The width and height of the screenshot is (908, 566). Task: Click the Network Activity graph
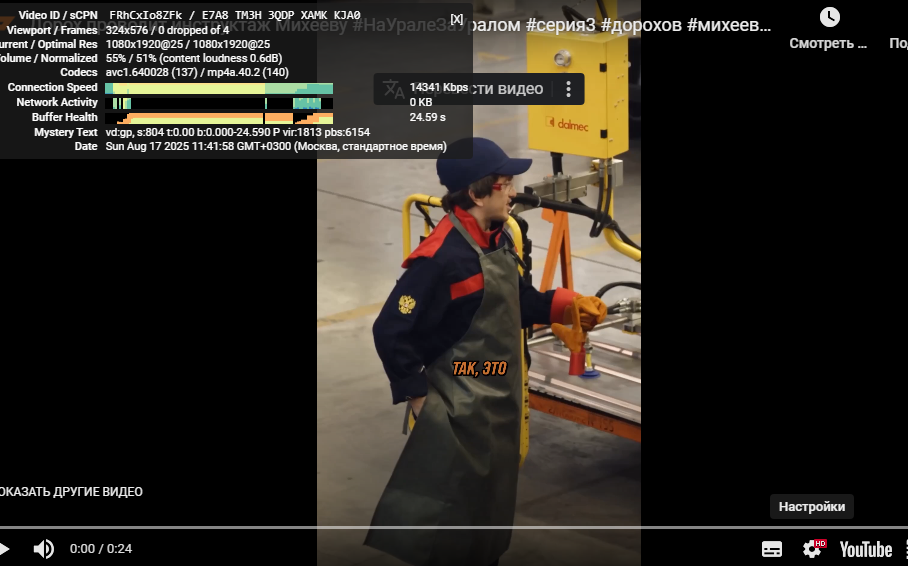tap(219, 103)
